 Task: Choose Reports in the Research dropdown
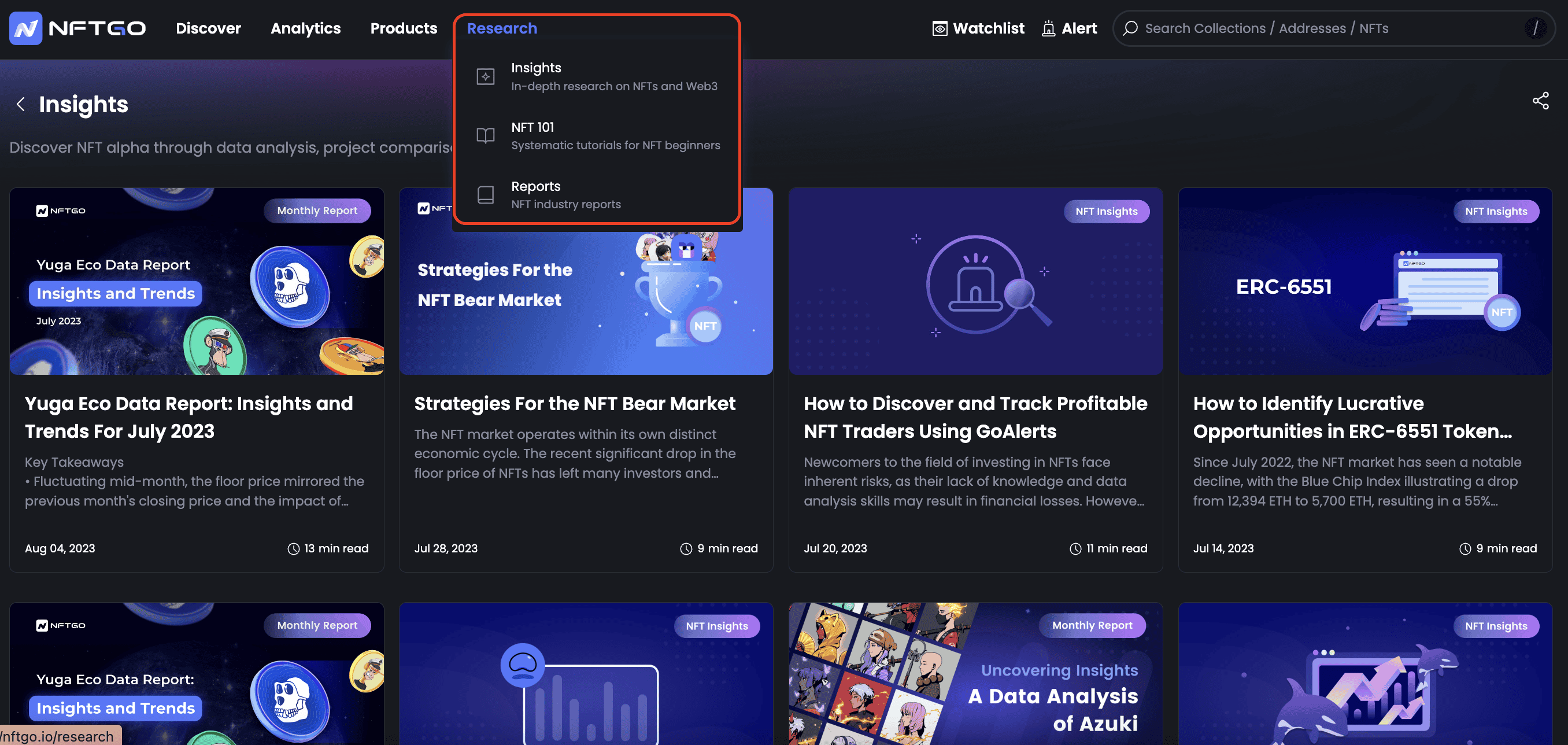coord(597,195)
